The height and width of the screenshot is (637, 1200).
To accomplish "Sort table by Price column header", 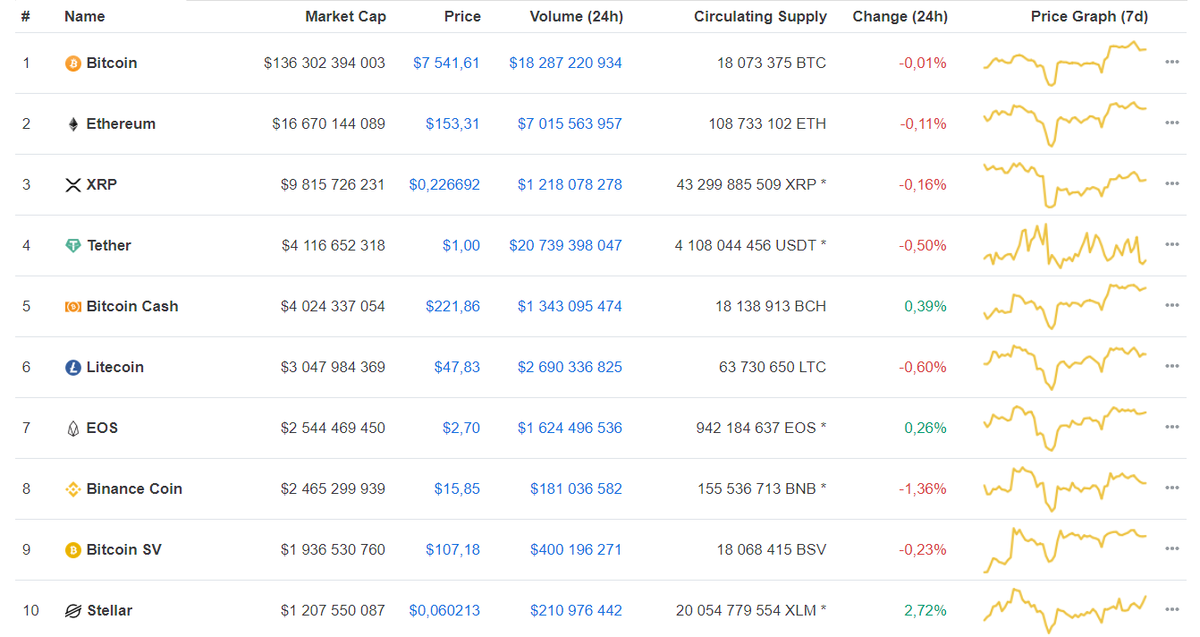I will [x=462, y=17].
